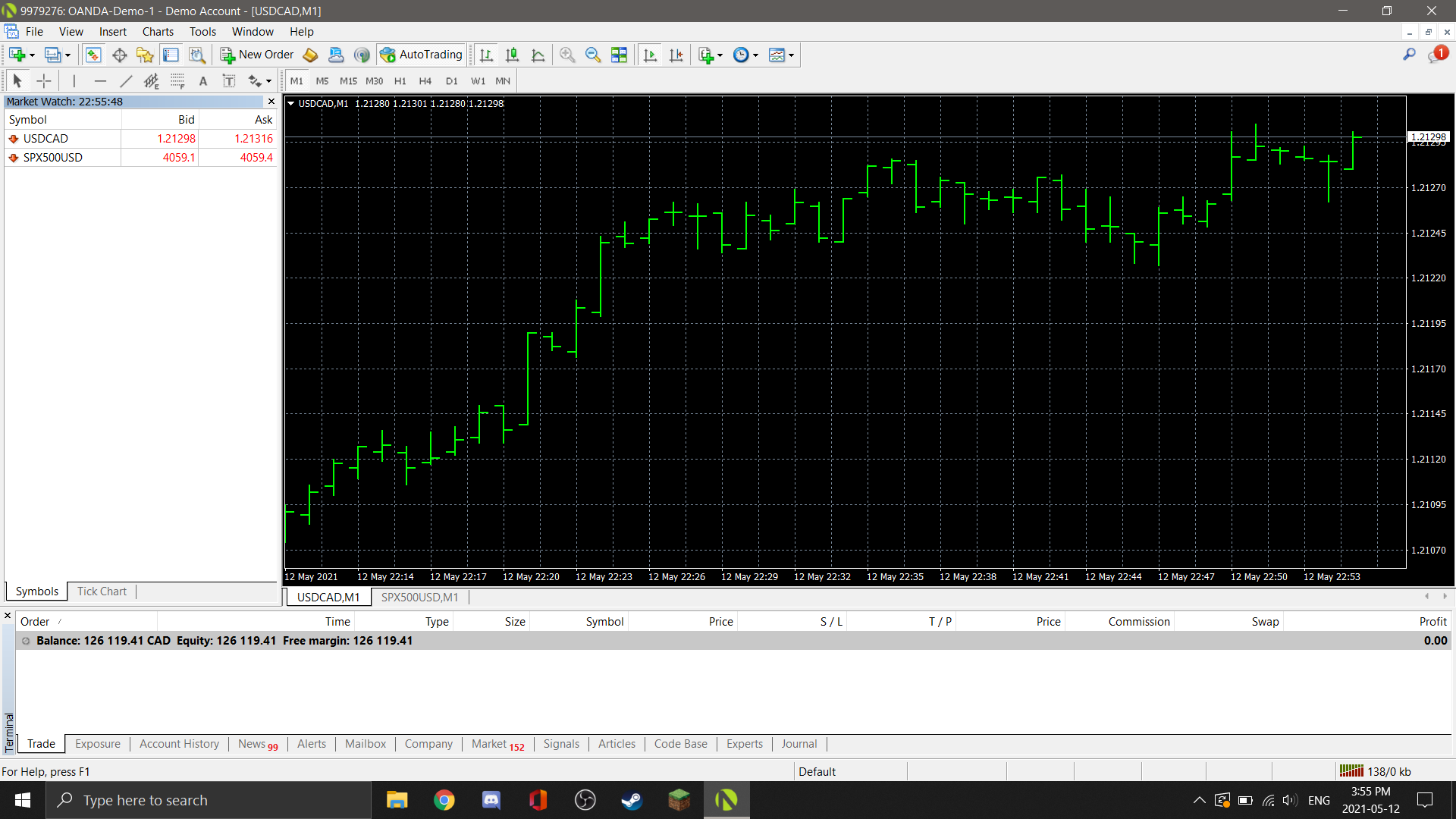
Task: Click the Tile Windows icon
Action: [x=619, y=55]
